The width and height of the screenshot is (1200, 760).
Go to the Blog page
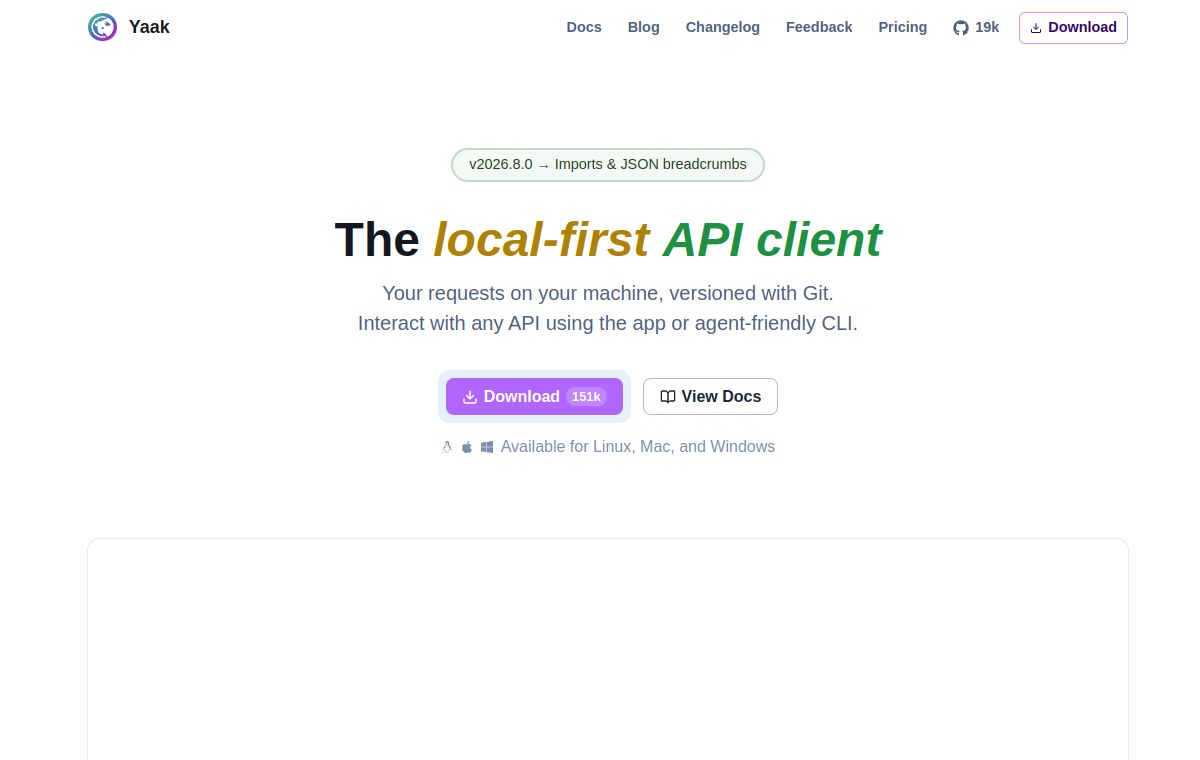[644, 27]
